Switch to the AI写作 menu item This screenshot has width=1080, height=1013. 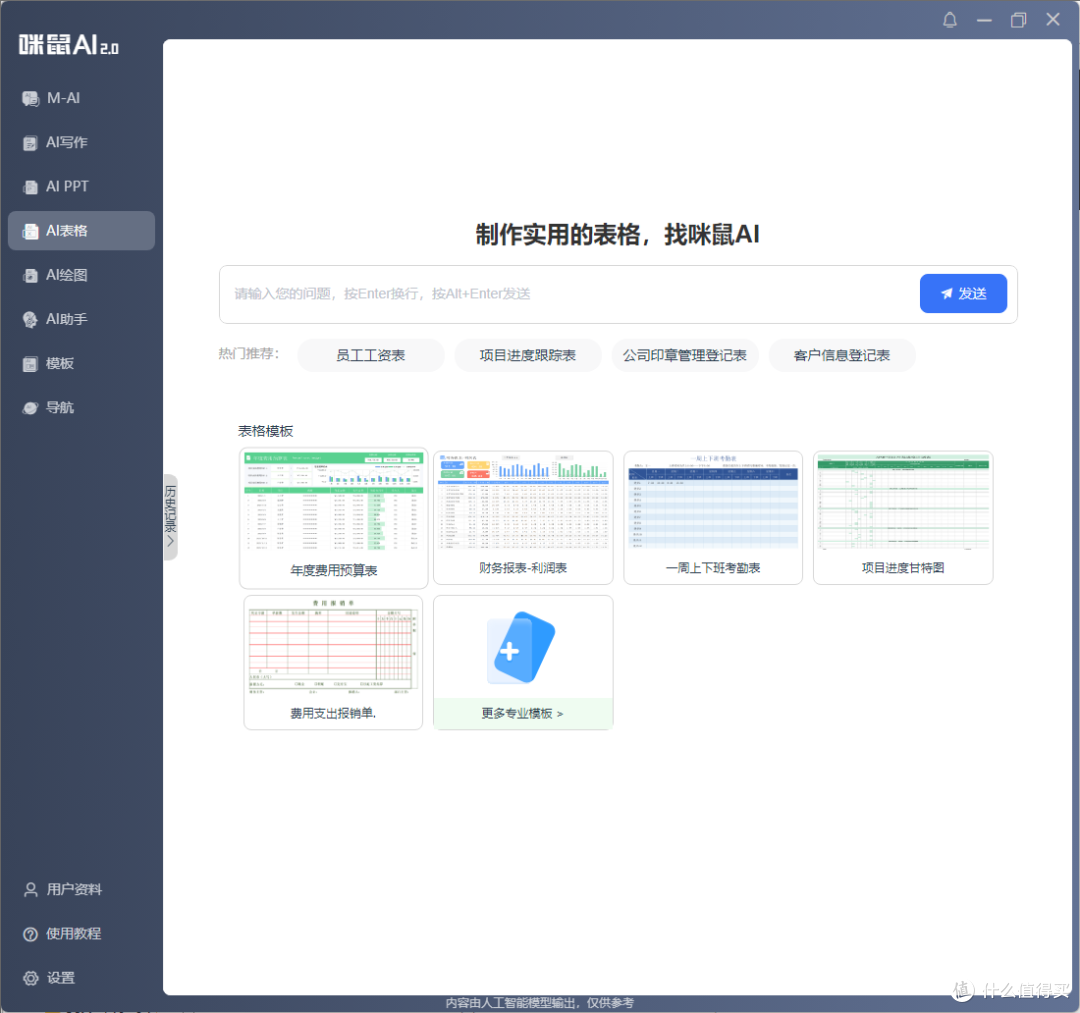coord(81,143)
